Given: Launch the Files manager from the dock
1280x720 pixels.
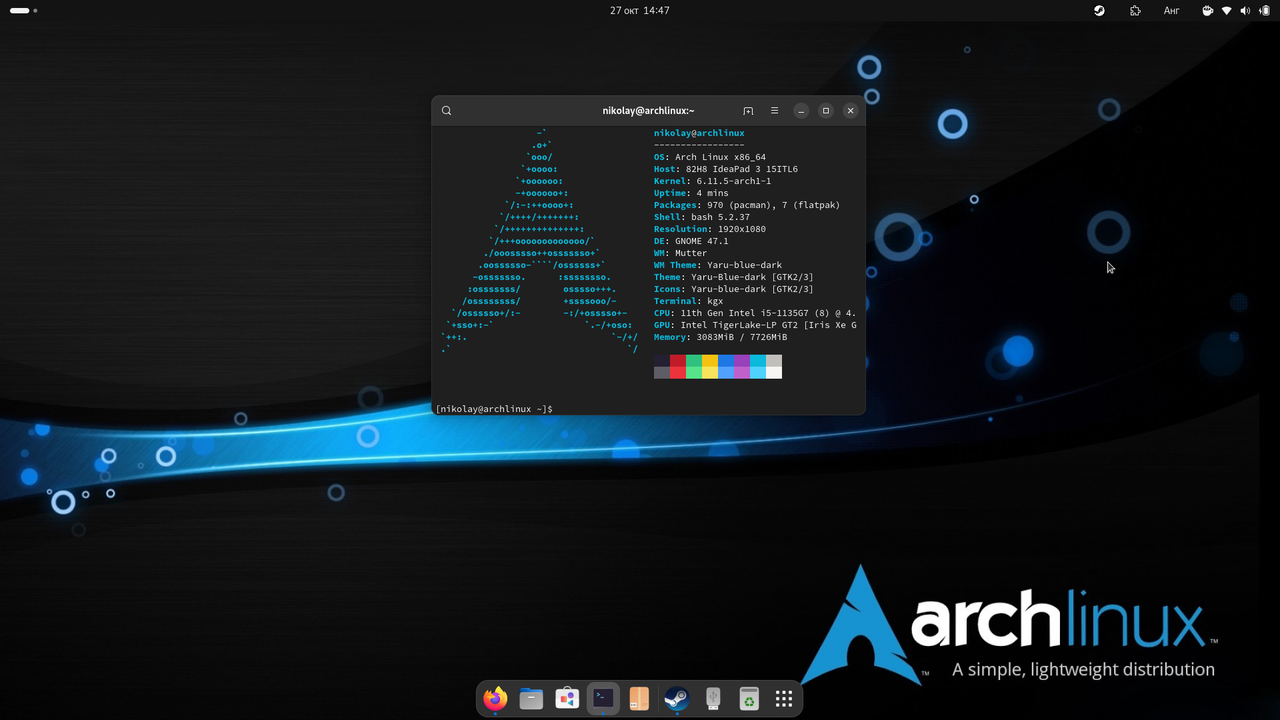Looking at the screenshot, I should (x=531, y=699).
